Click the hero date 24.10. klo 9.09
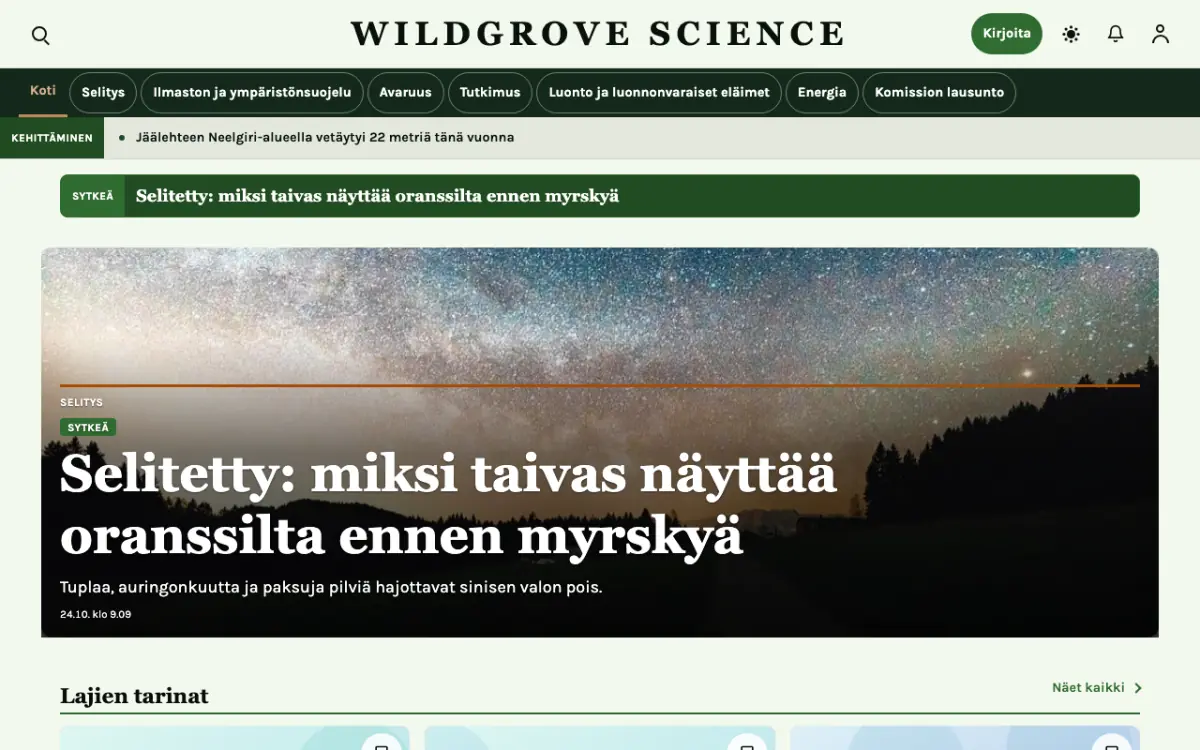1200x750 pixels. [95, 614]
